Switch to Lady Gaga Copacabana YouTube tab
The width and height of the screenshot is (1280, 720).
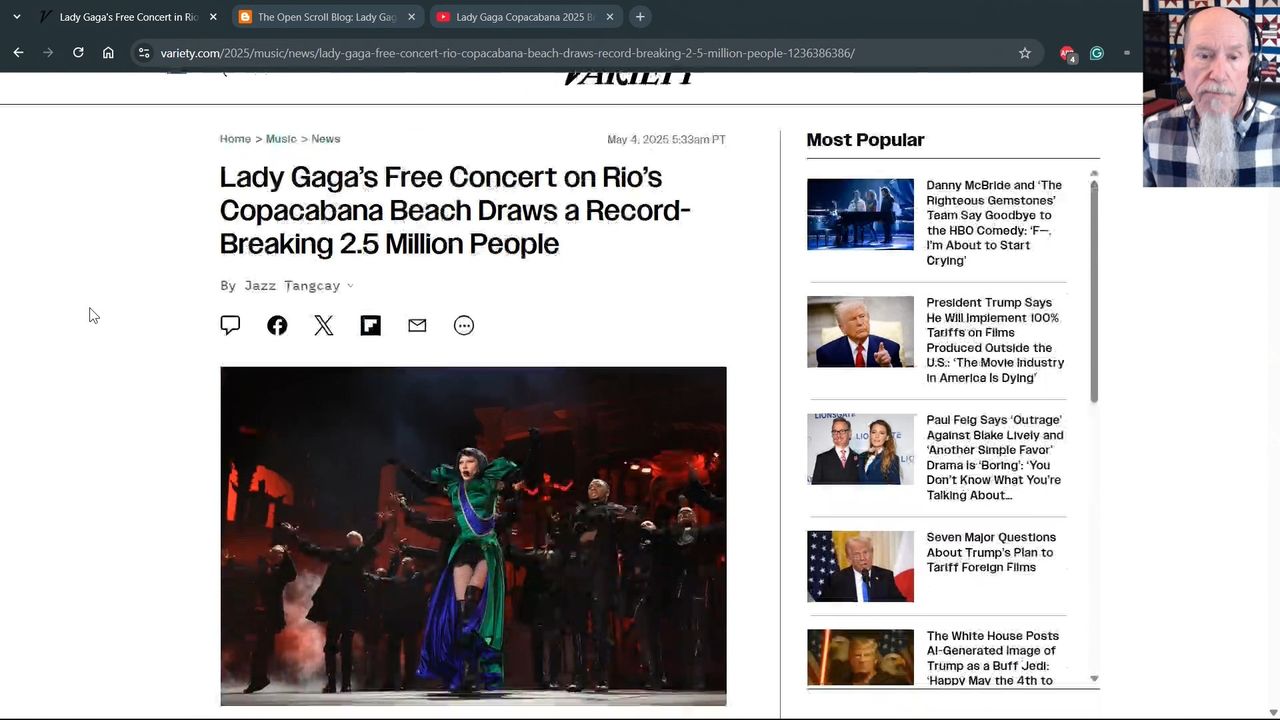[x=524, y=17]
